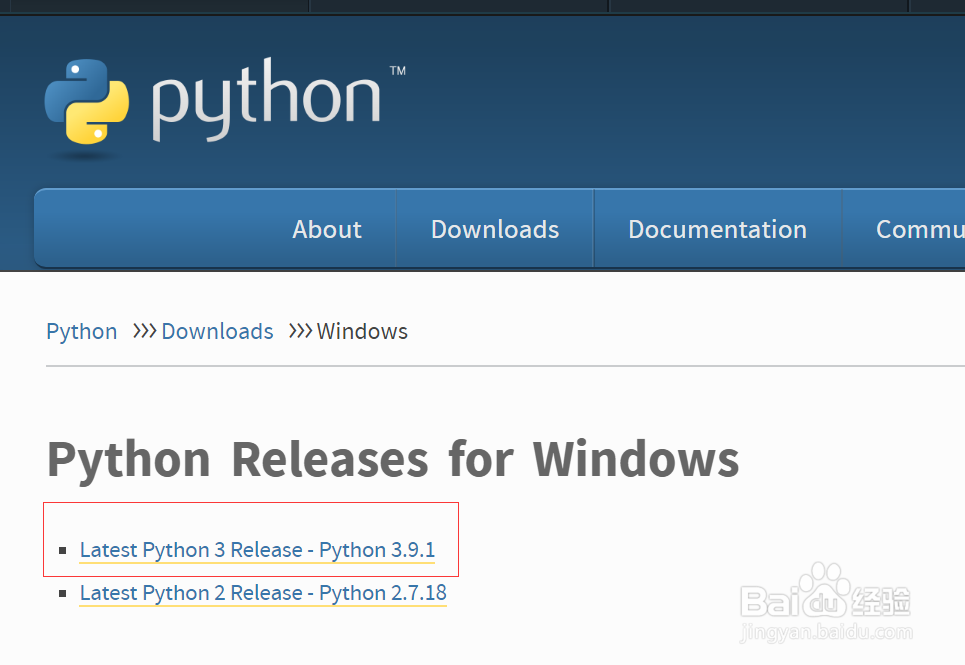The width and height of the screenshot is (965, 665).
Task: Click inside the red highlighted box
Action: pyautogui.click(x=250, y=539)
